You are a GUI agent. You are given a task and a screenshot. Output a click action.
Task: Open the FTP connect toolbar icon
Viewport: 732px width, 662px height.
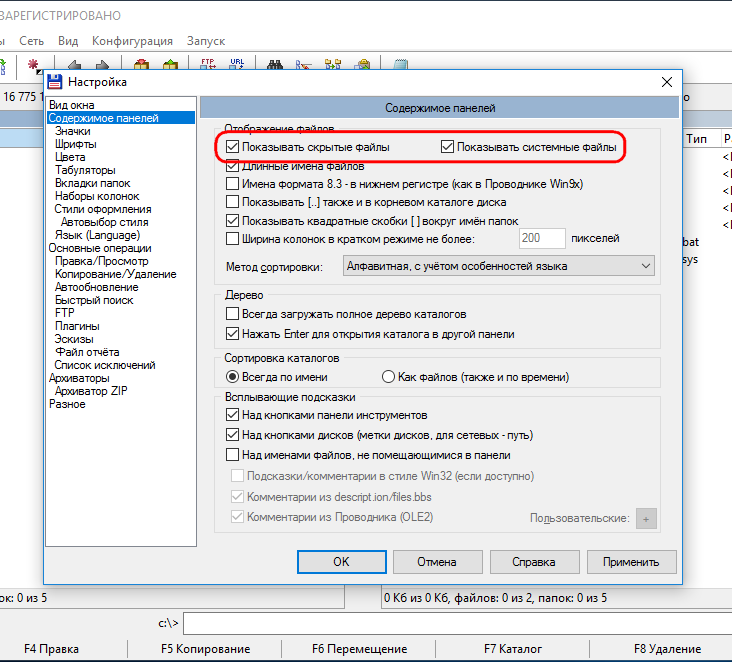pos(208,64)
